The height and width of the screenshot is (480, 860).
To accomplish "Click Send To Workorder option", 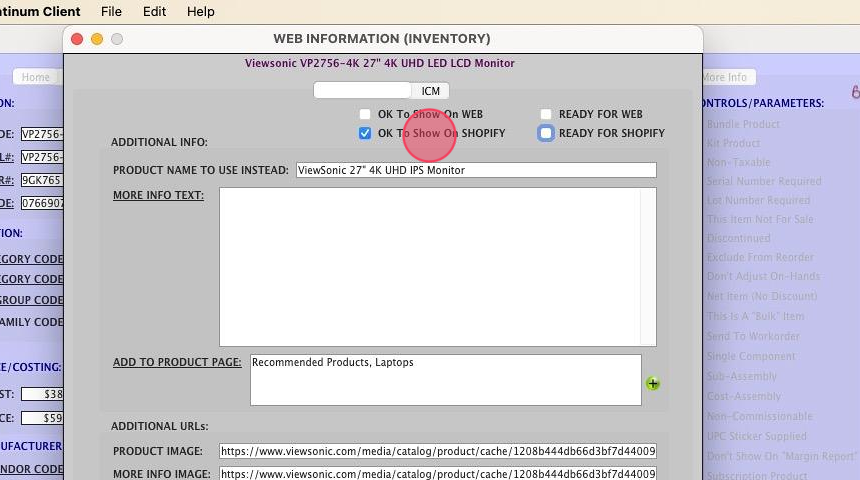I will (753, 336).
